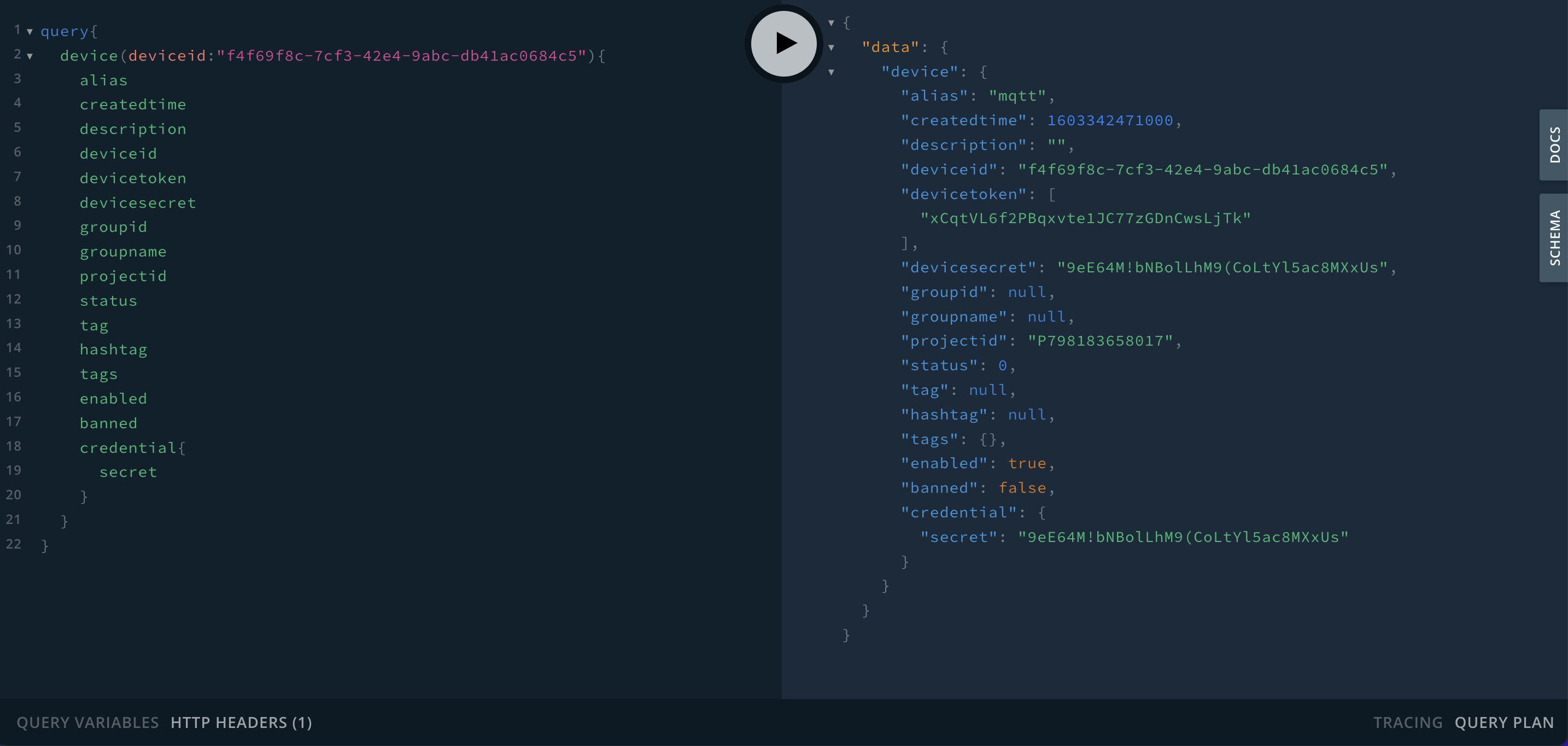Click the devicetoken field on line 7

[133, 178]
